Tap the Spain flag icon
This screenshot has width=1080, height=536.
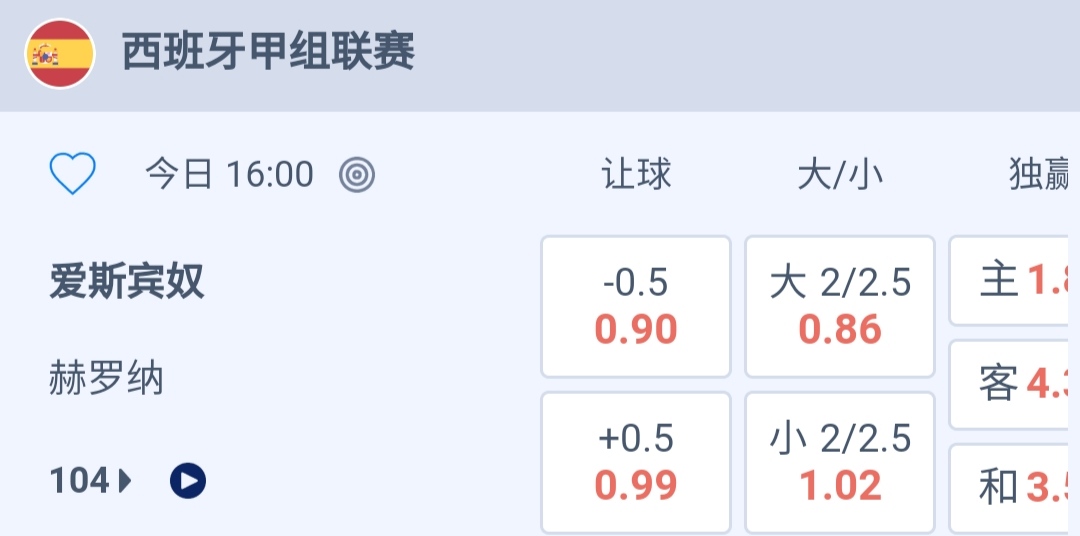(x=60, y=54)
